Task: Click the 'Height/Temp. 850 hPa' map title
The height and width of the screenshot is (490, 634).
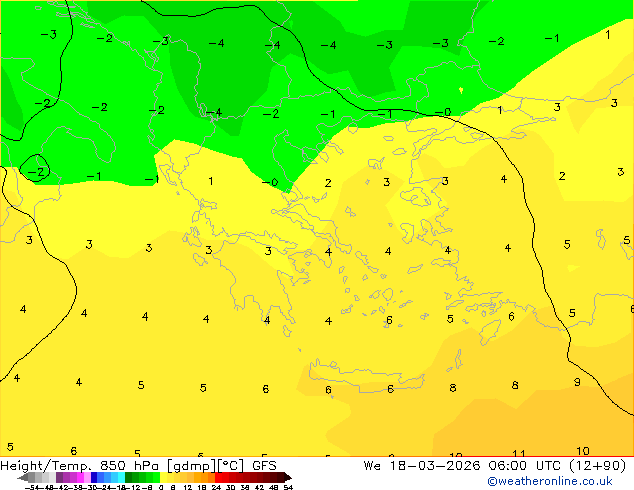Action: click(x=79, y=466)
